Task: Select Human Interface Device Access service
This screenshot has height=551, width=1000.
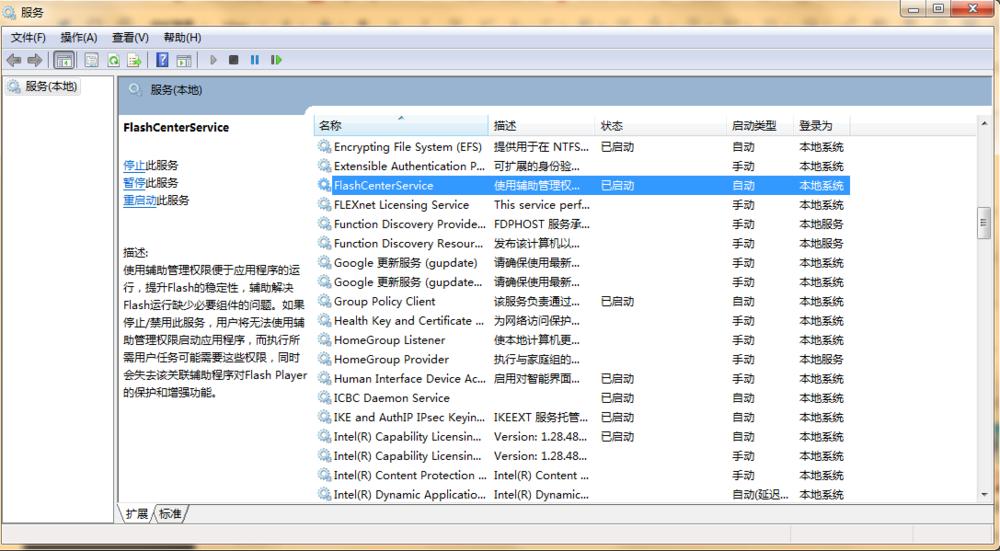Action: pyautogui.click(x=582, y=379)
